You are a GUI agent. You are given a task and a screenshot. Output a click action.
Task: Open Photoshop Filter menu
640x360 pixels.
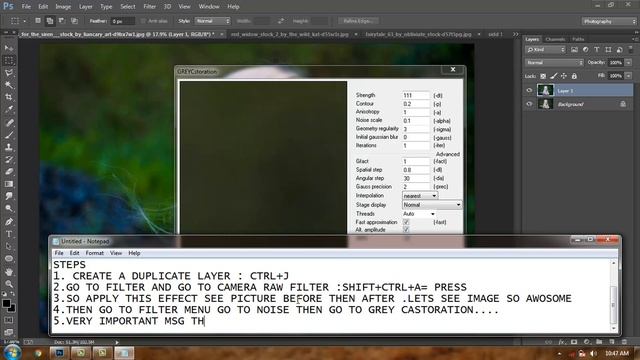[149, 7]
